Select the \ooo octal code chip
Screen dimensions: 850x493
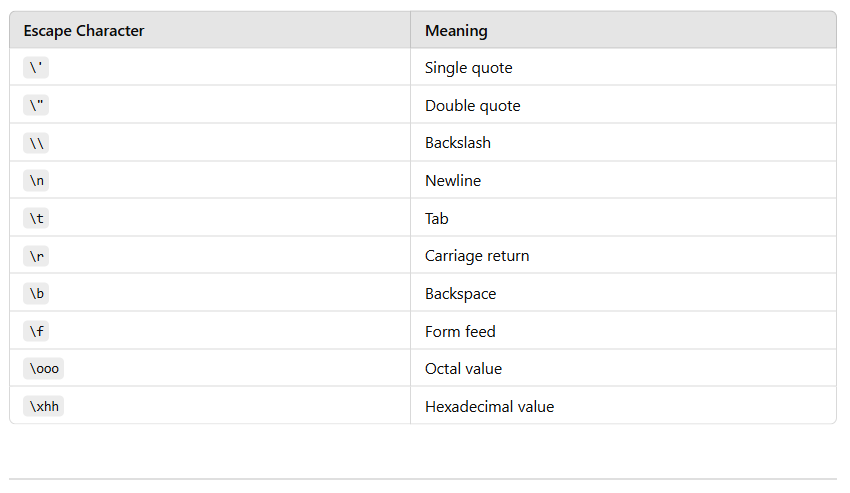coord(43,369)
